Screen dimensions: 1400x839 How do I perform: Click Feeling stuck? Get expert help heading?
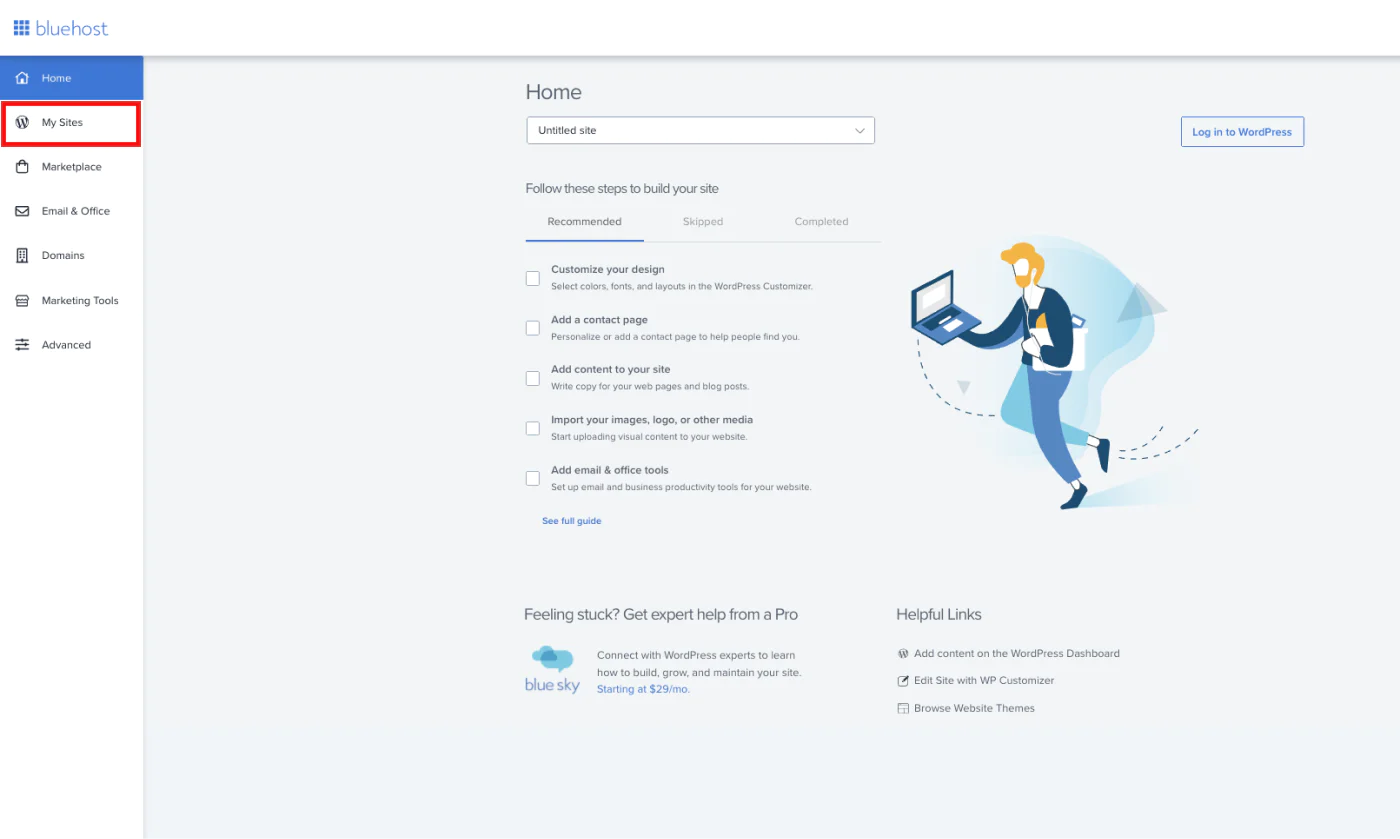pos(661,614)
